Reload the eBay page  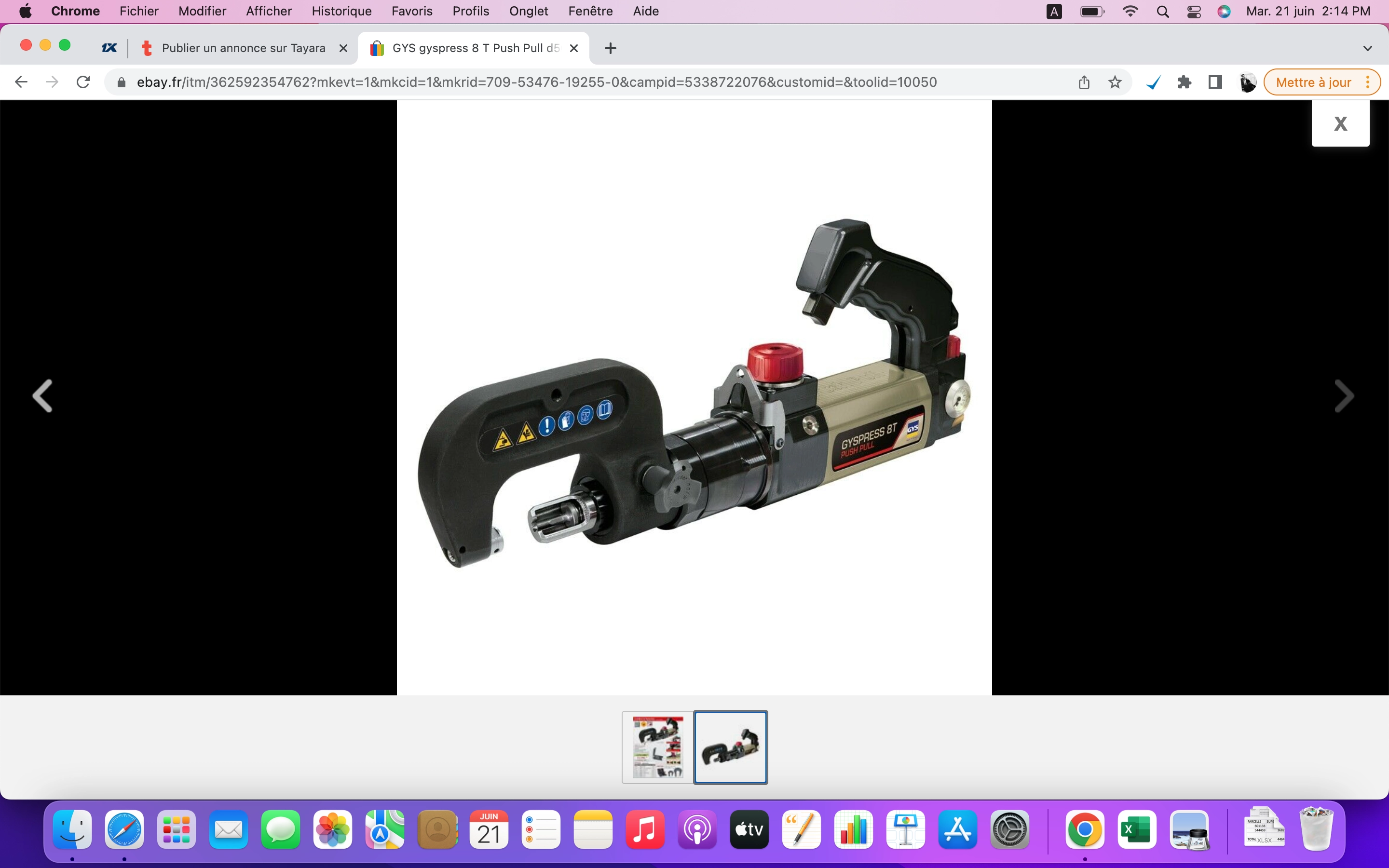[x=83, y=82]
